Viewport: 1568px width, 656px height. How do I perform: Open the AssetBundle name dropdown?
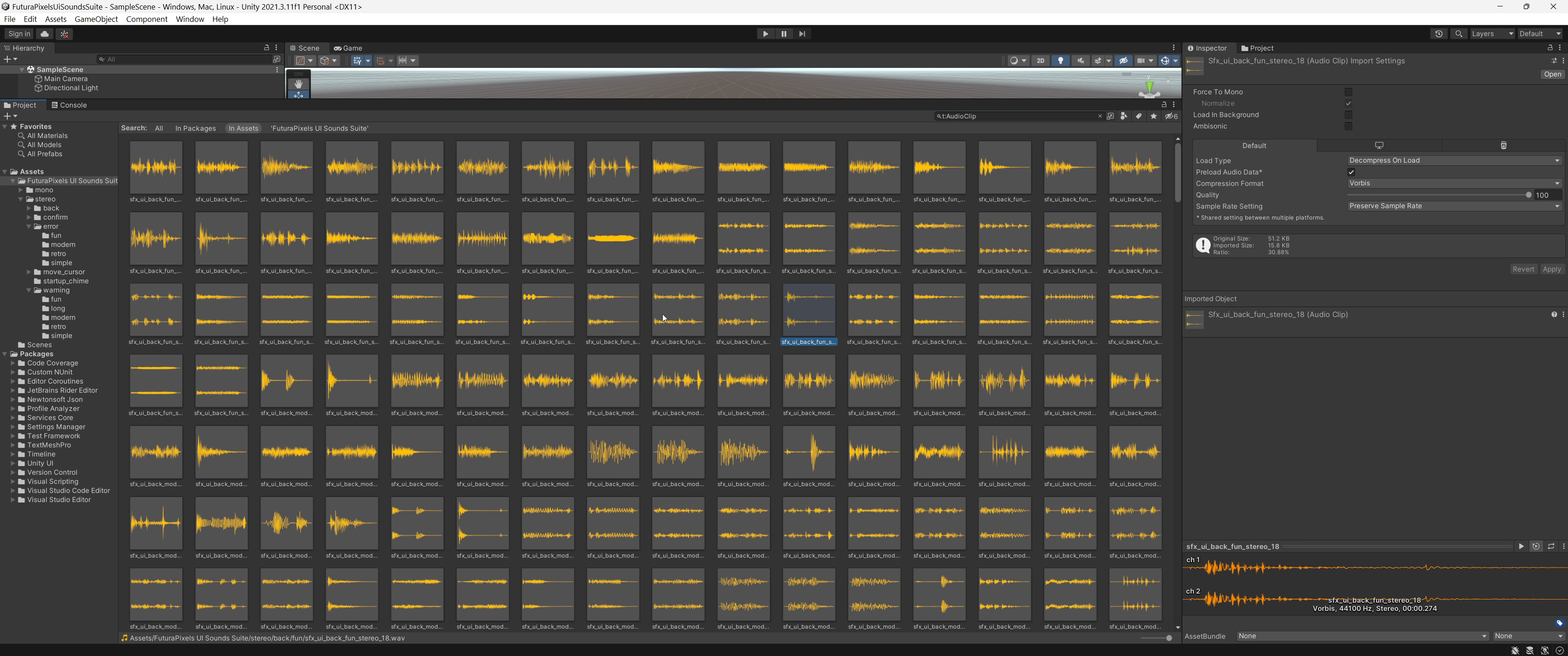[x=1362, y=636]
